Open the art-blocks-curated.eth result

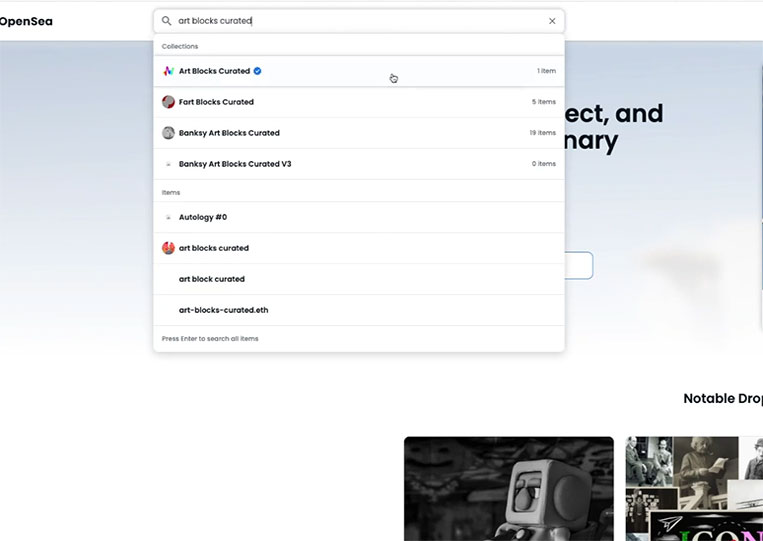(359, 310)
